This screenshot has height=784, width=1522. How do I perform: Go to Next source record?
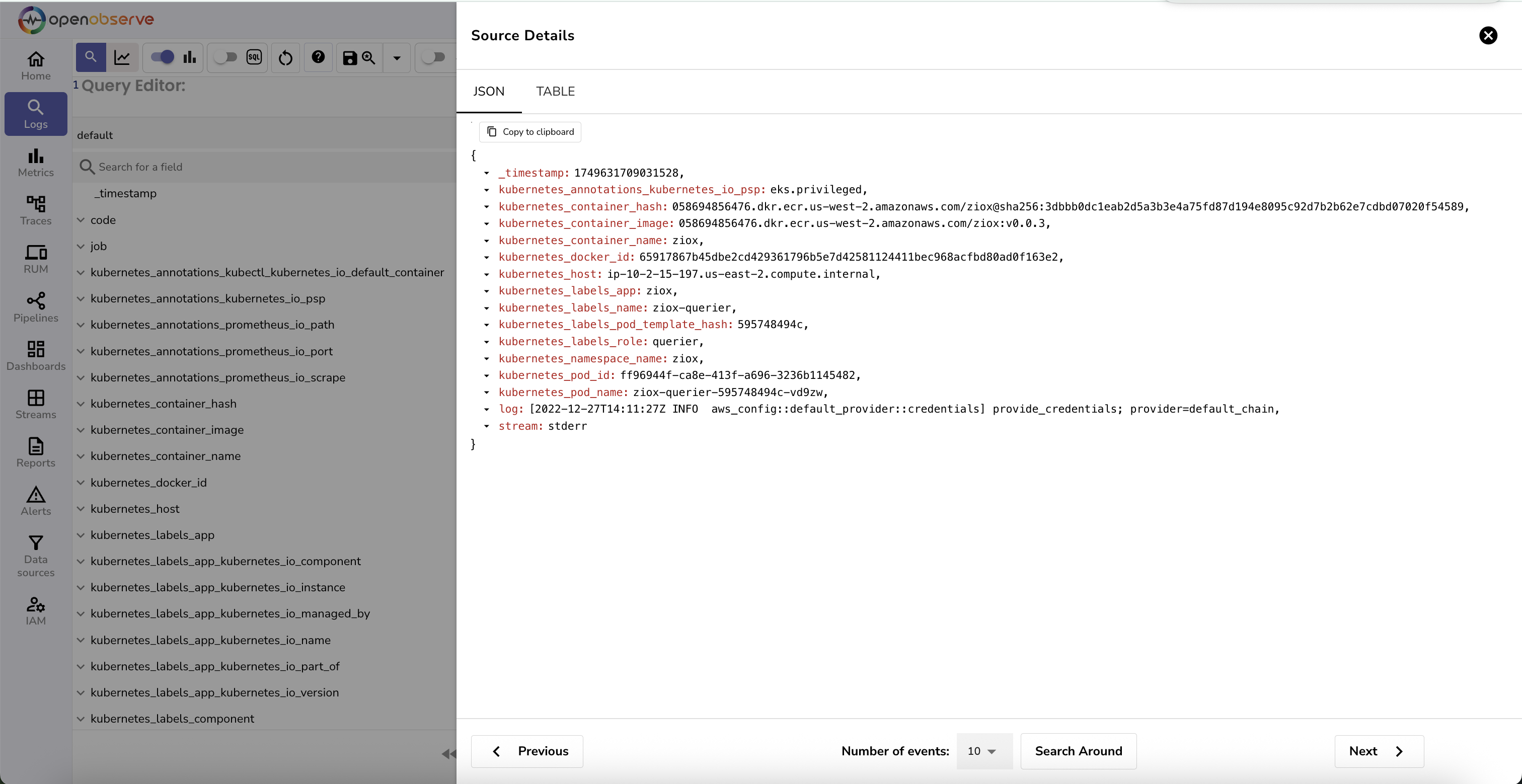[1379, 751]
